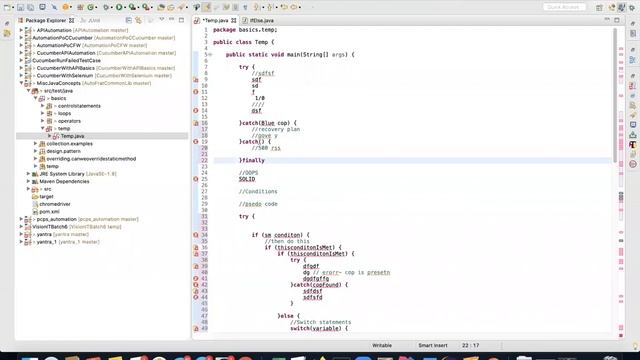Click quick-fix marker on line 9
640x360 pixels.
pos(196,80)
